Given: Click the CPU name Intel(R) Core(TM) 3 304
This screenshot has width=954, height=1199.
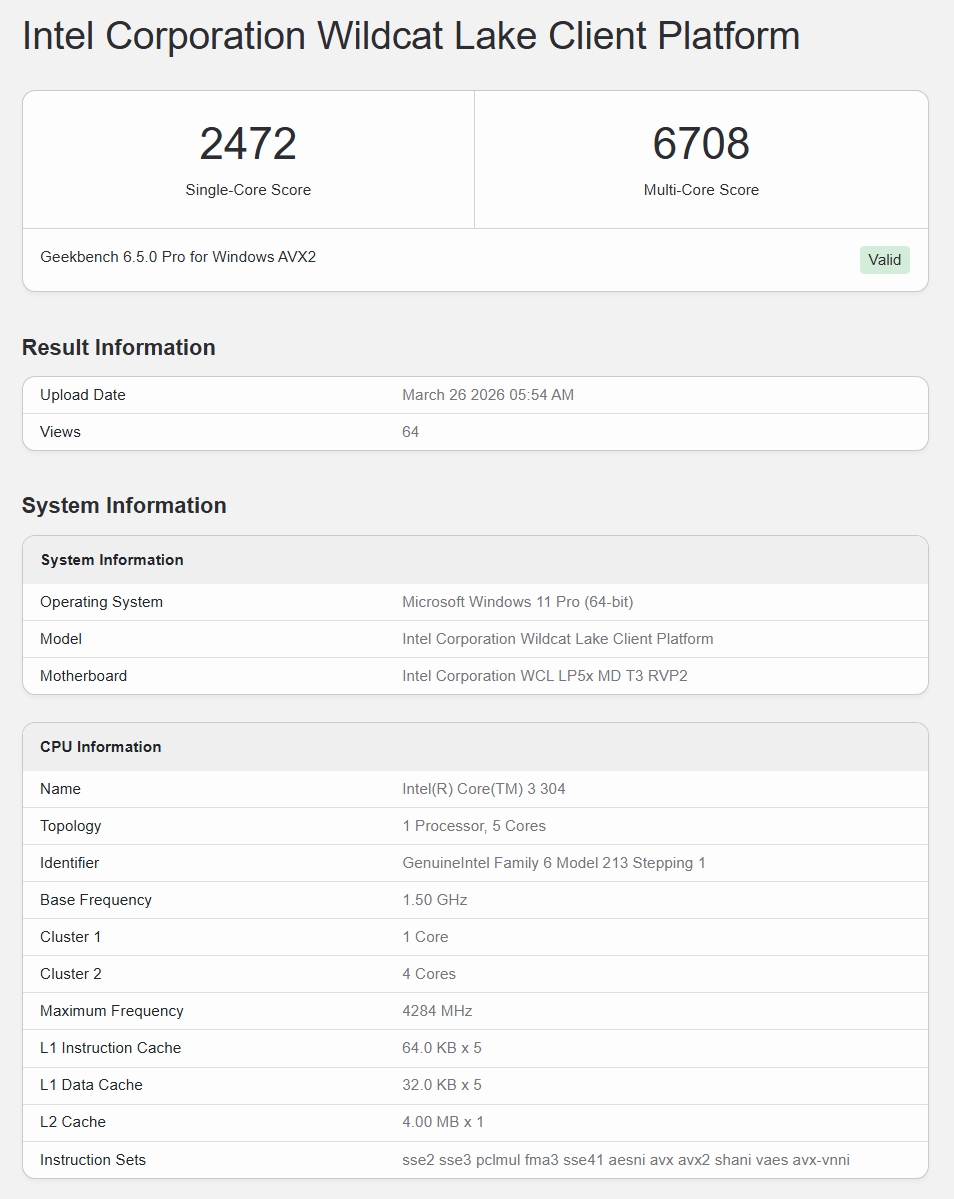Looking at the screenshot, I should 484,789.
